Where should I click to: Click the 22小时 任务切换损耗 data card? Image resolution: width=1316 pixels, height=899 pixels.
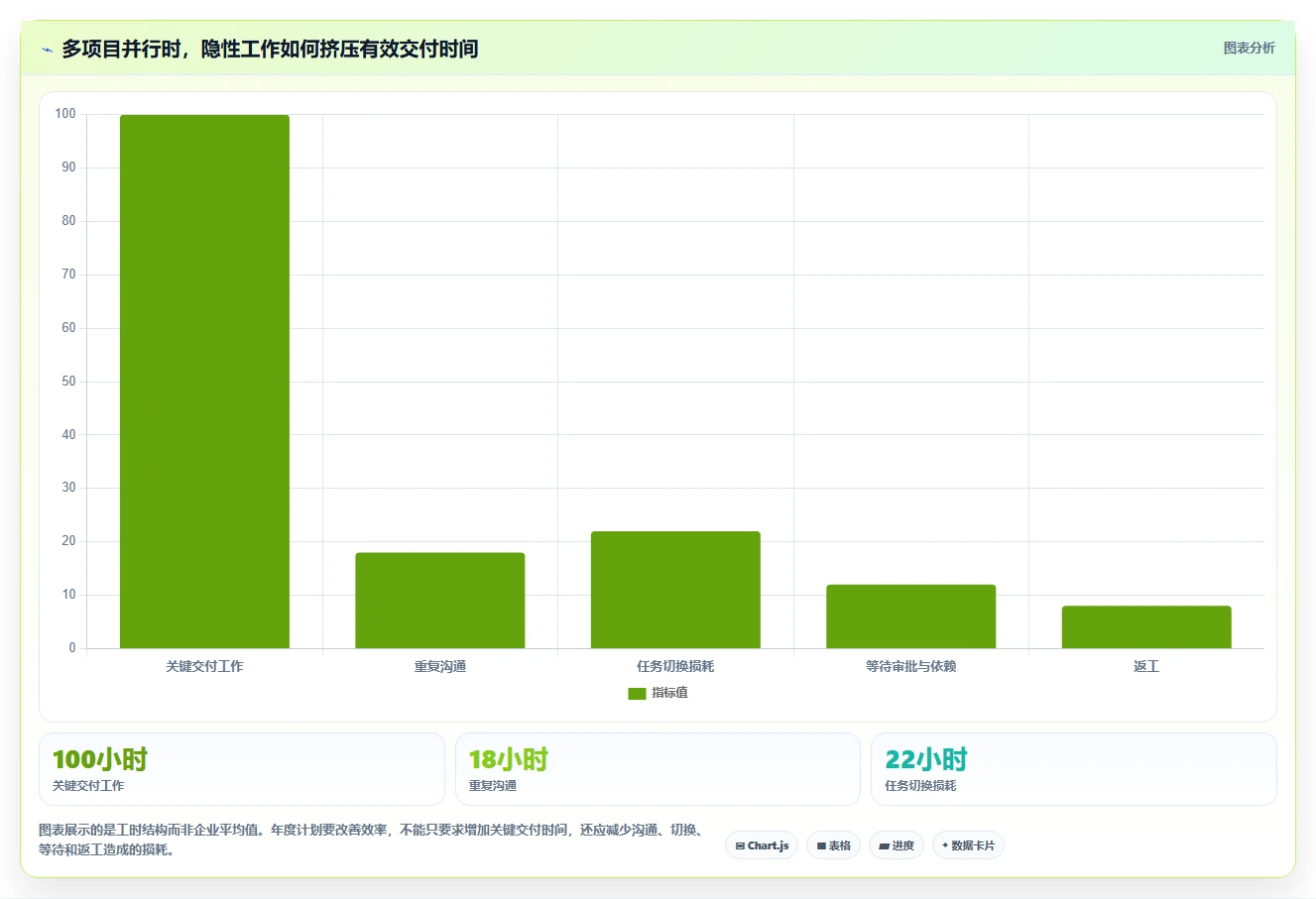coord(1074,769)
